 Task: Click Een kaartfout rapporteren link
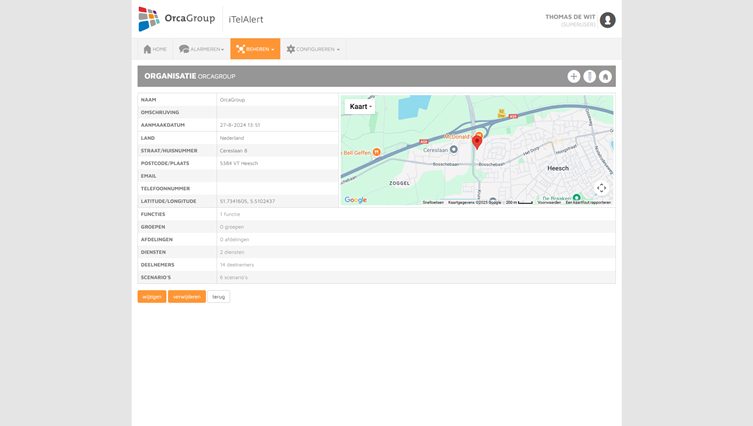coord(588,203)
